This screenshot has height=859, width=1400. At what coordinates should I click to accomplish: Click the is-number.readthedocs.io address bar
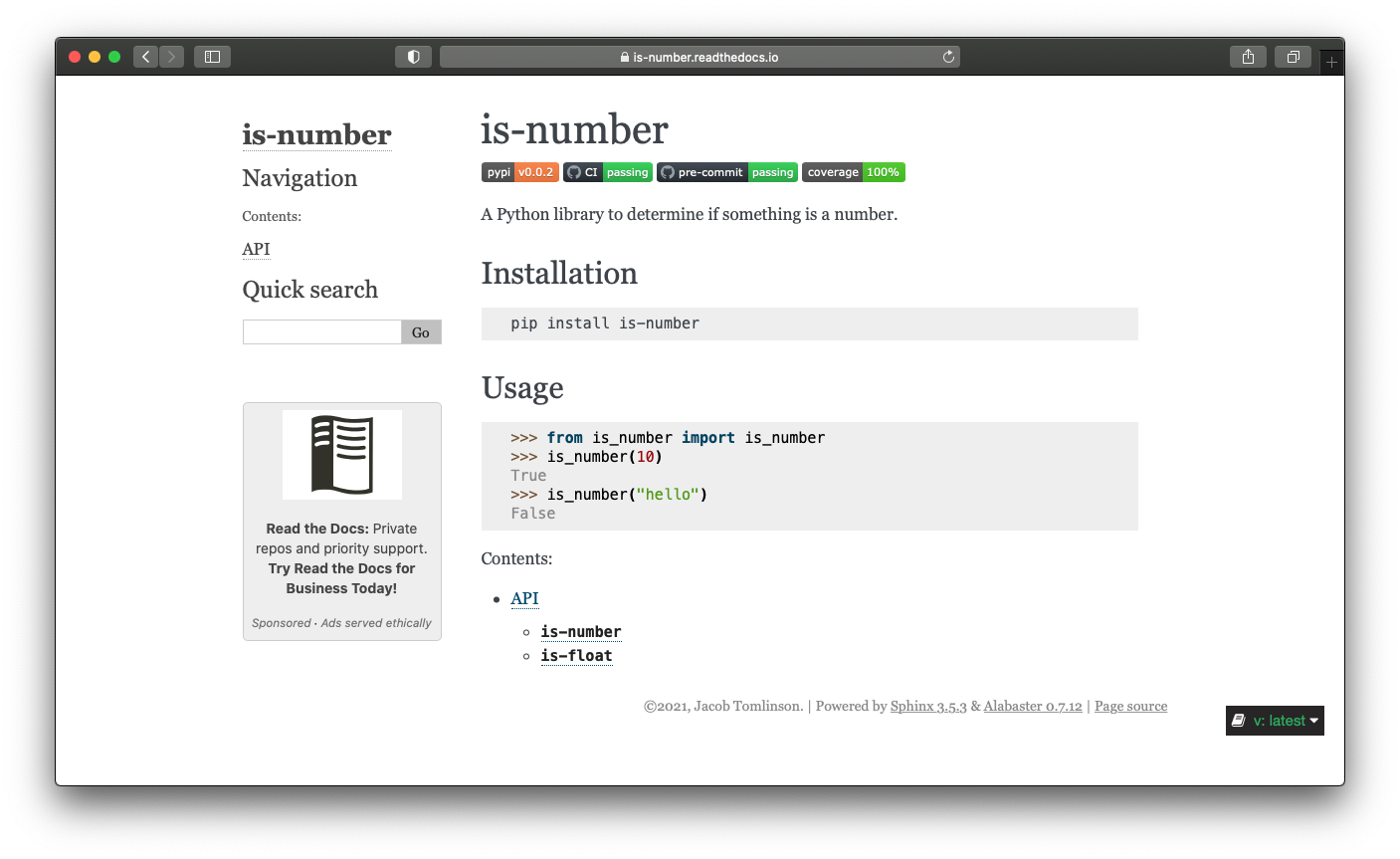(700, 57)
